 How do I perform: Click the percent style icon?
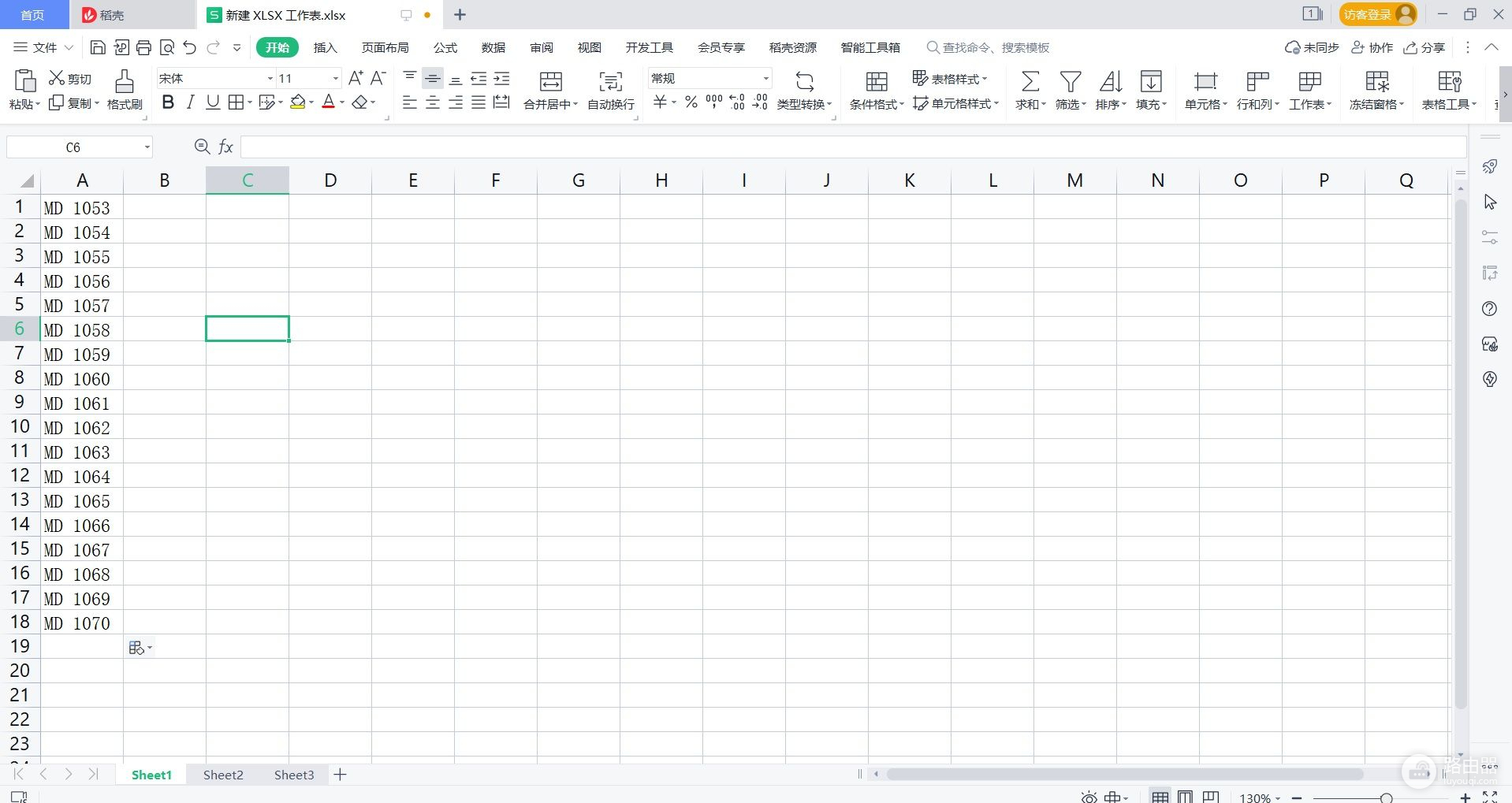[691, 102]
